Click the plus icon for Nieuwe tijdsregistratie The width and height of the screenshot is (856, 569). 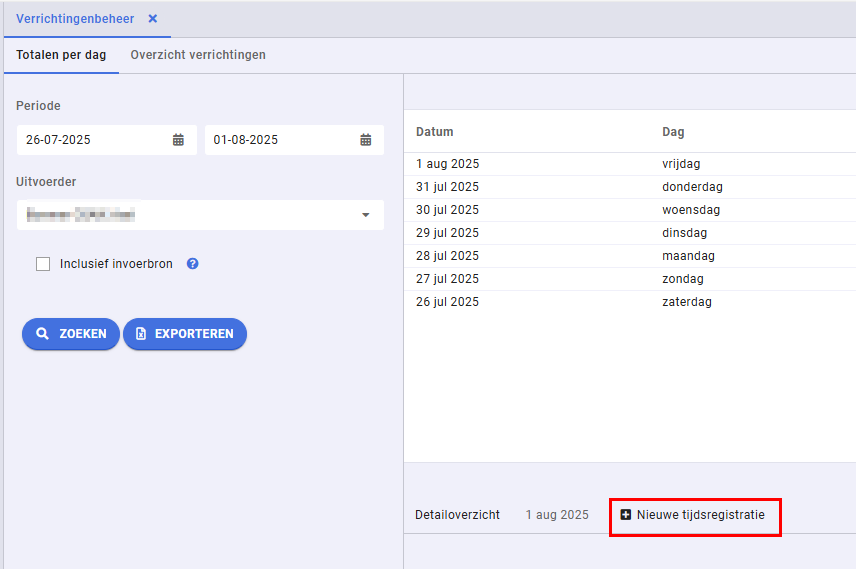626,514
